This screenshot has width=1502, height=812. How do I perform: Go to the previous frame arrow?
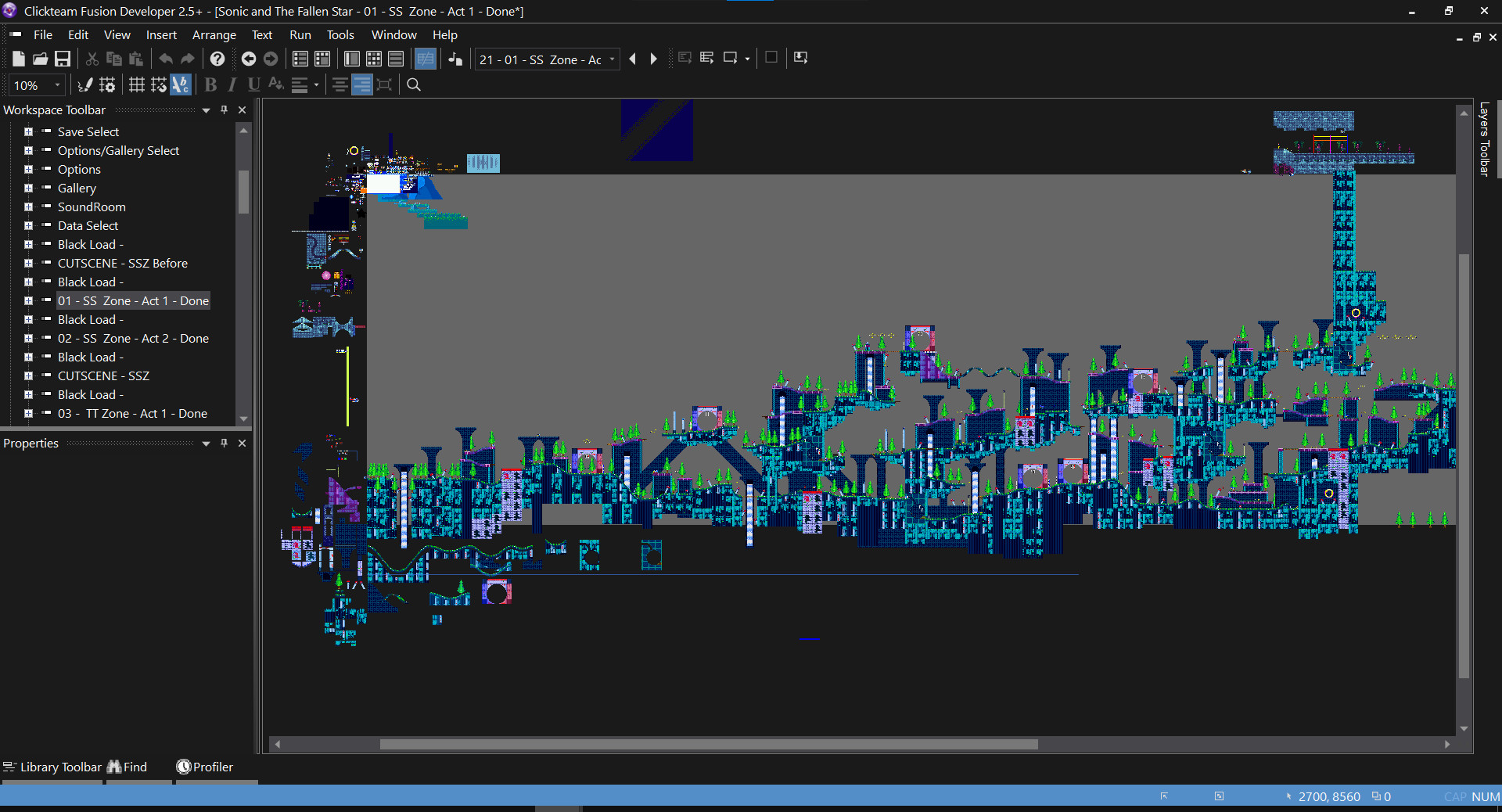tap(633, 58)
